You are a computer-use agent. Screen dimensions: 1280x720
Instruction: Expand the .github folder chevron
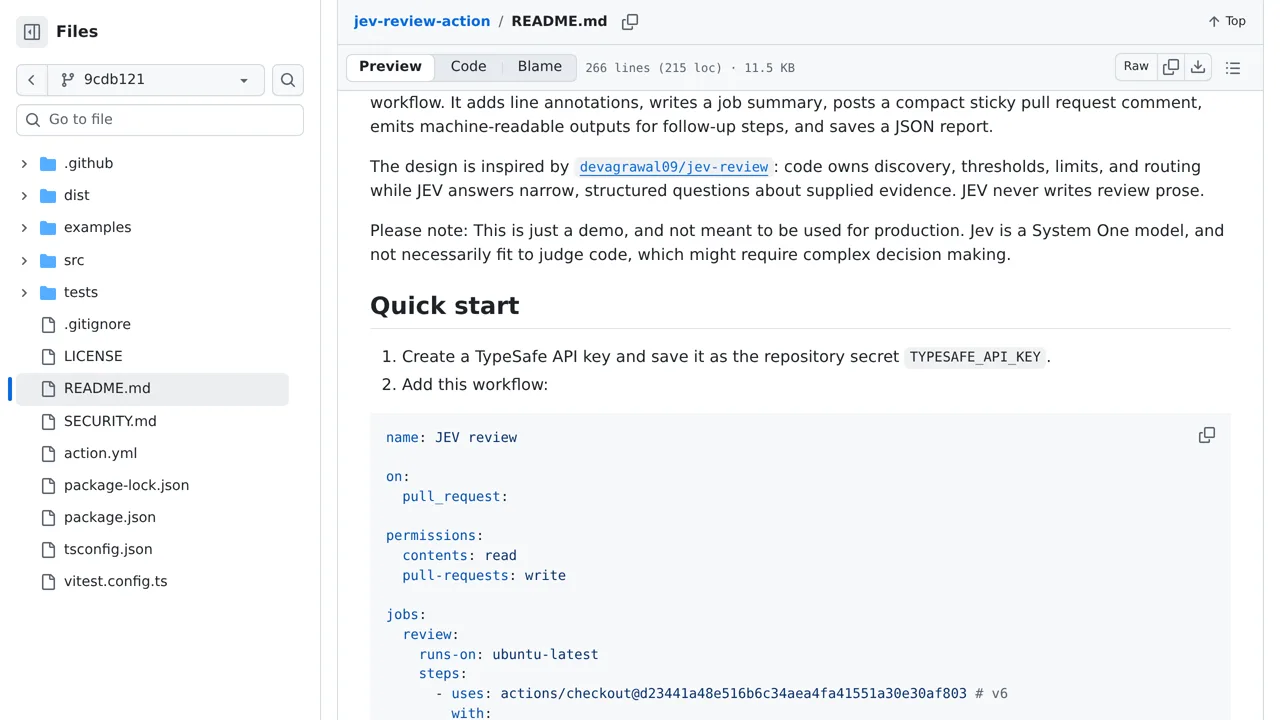[x=24, y=163]
